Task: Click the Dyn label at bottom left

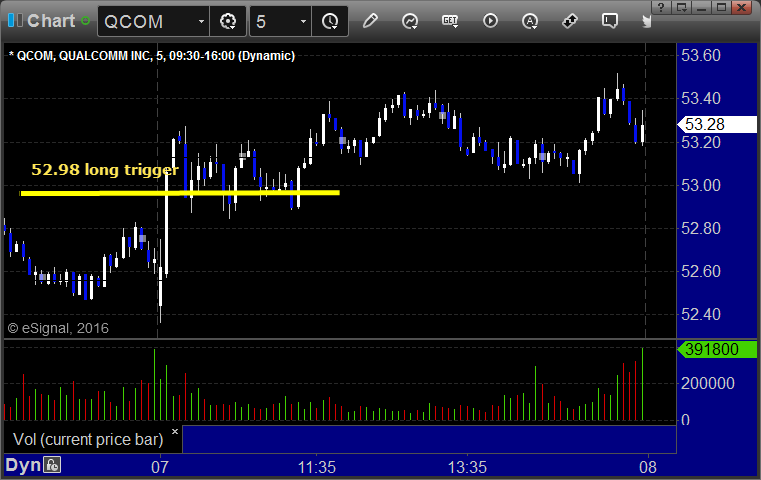Action: click(x=23, y=465)
